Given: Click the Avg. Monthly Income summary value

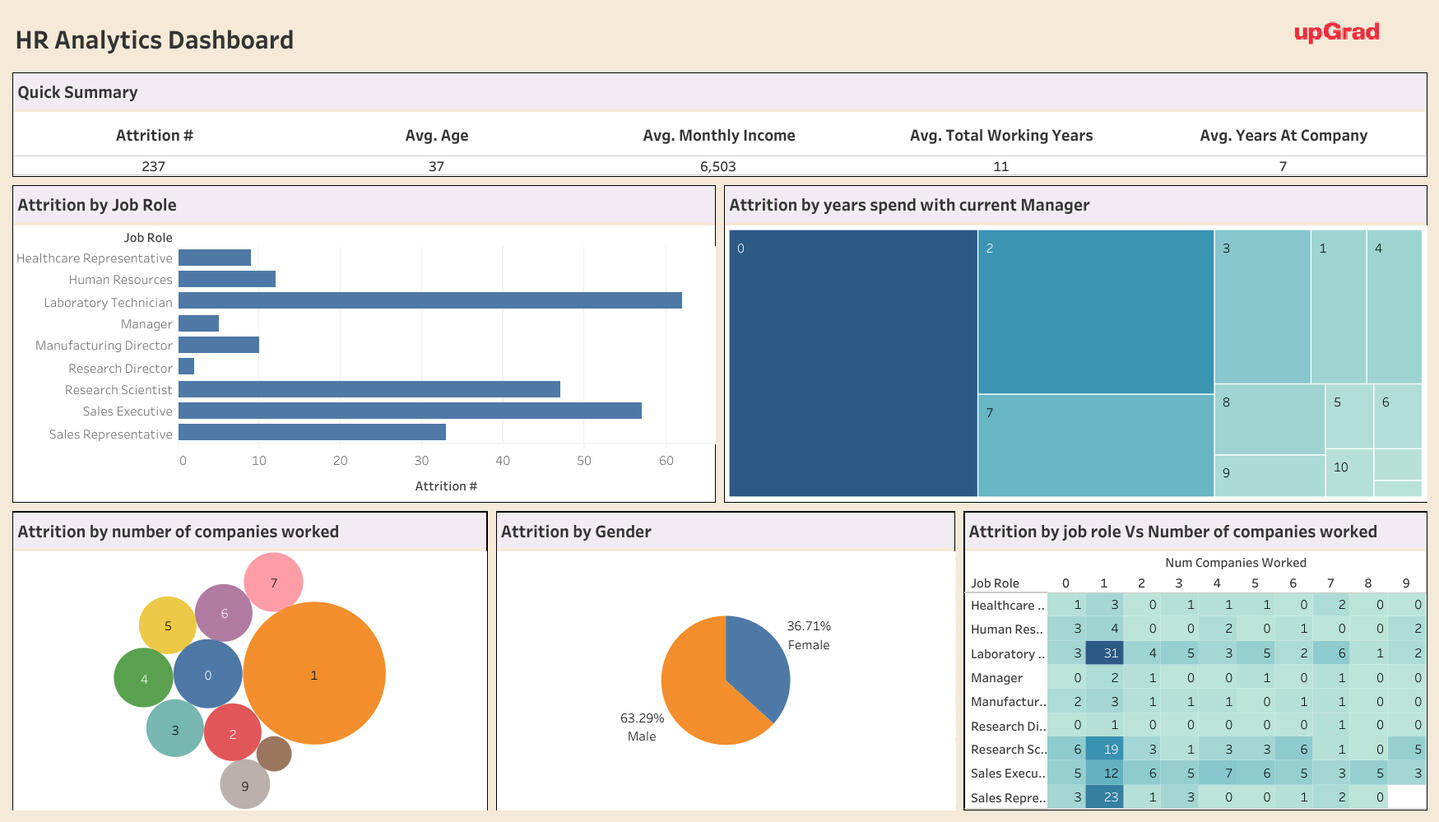Looking at the screenshot, I should tap(718, 167).
